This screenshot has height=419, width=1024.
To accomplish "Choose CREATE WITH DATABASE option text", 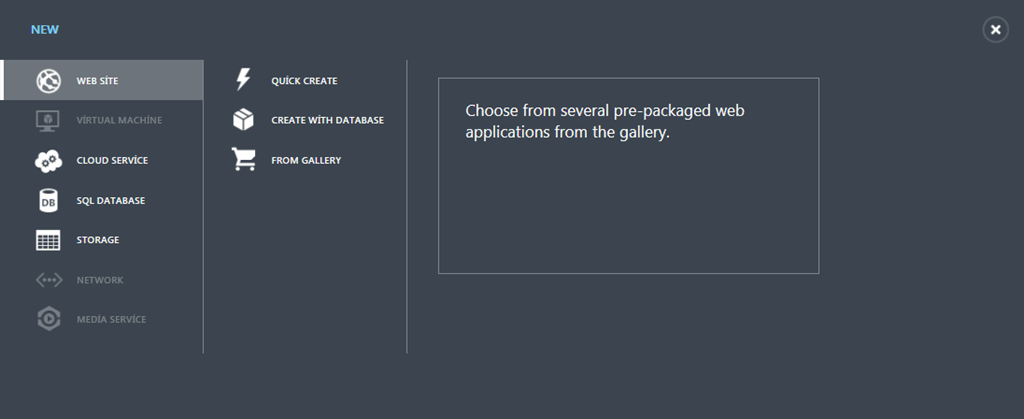I will click(x=328, y=121).
